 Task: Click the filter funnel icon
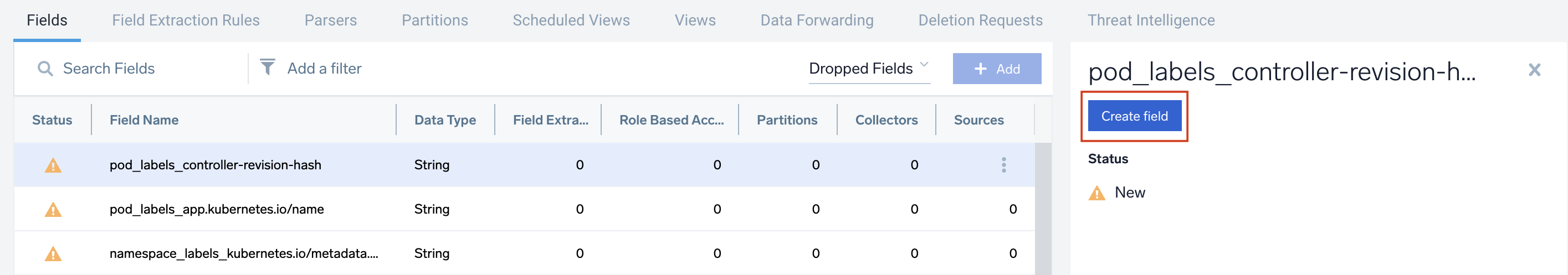tap(267, 67)
